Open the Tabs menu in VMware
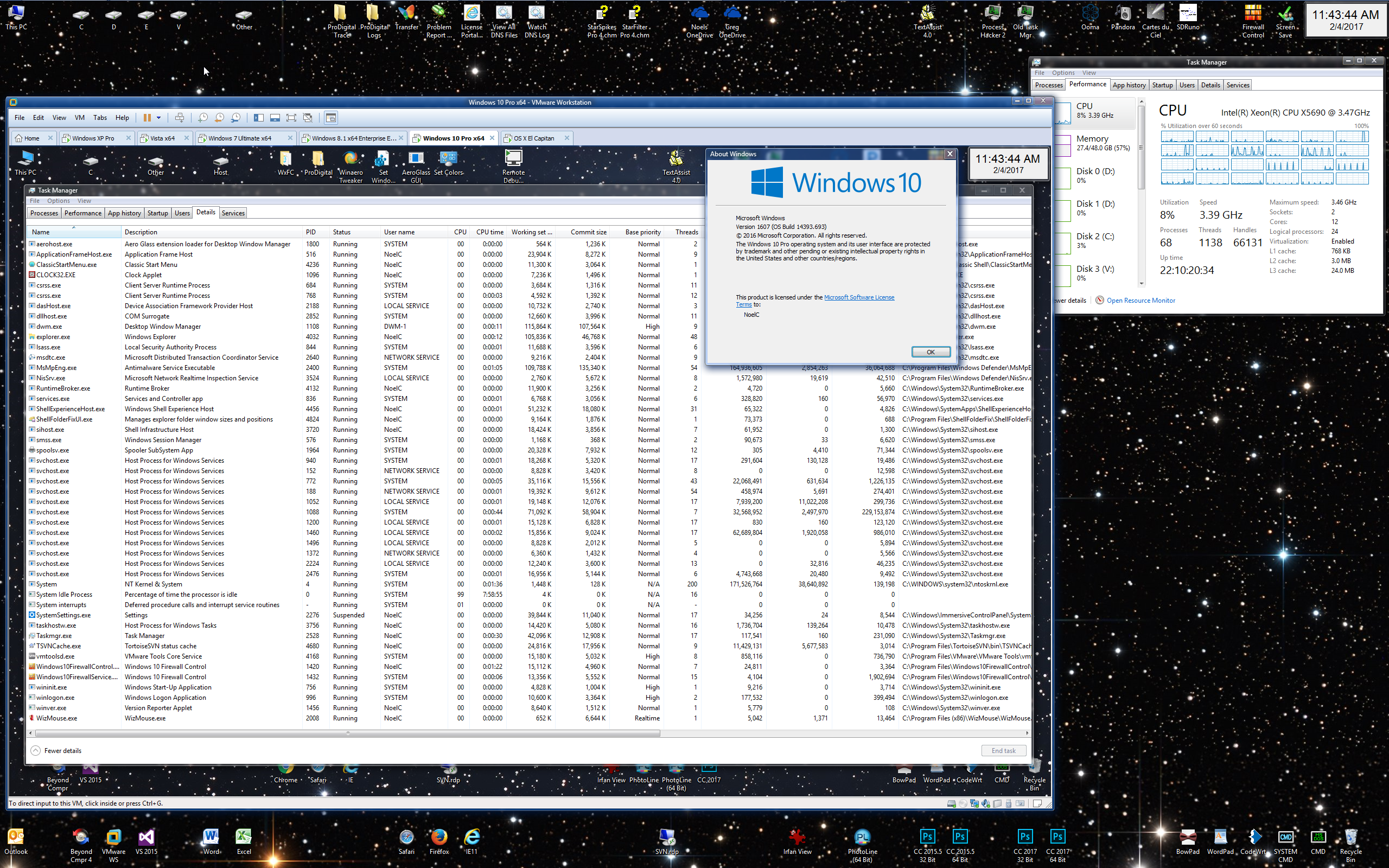 pyautogui.click(x=100, y=118)
